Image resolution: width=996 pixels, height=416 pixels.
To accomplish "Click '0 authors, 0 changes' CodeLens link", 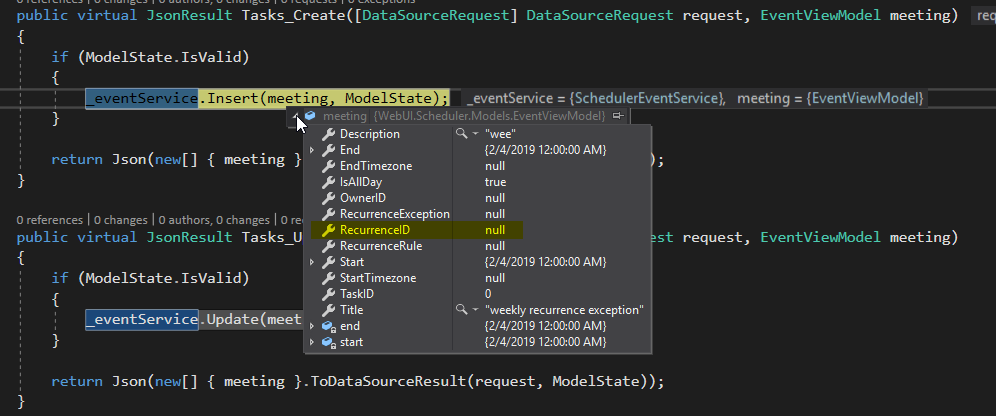I will coord(215,220).
